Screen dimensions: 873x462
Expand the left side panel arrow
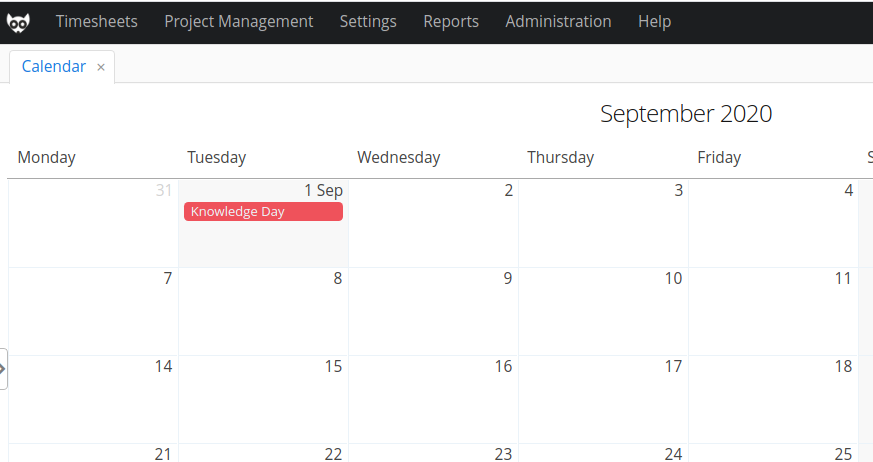pos(3,368)
